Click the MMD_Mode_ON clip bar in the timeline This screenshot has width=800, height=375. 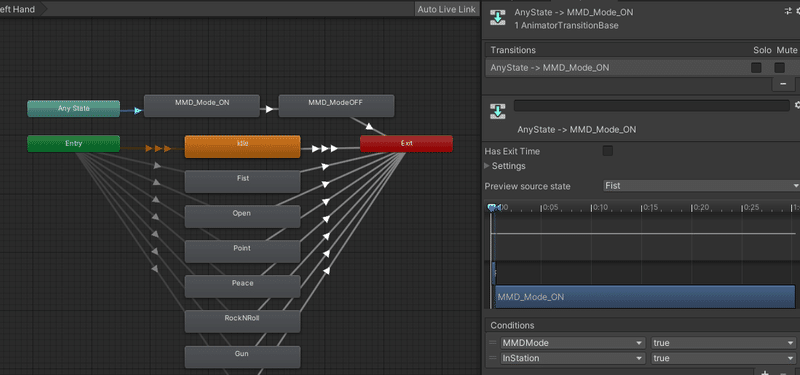tap(645, 296)
